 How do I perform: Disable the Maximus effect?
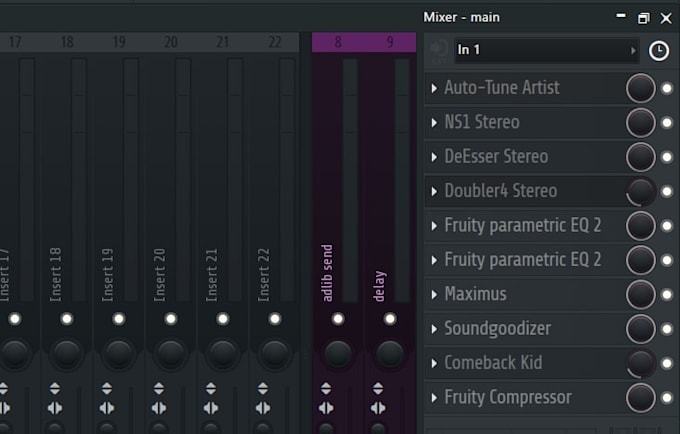pyautogui.click(x=667, y=294)
